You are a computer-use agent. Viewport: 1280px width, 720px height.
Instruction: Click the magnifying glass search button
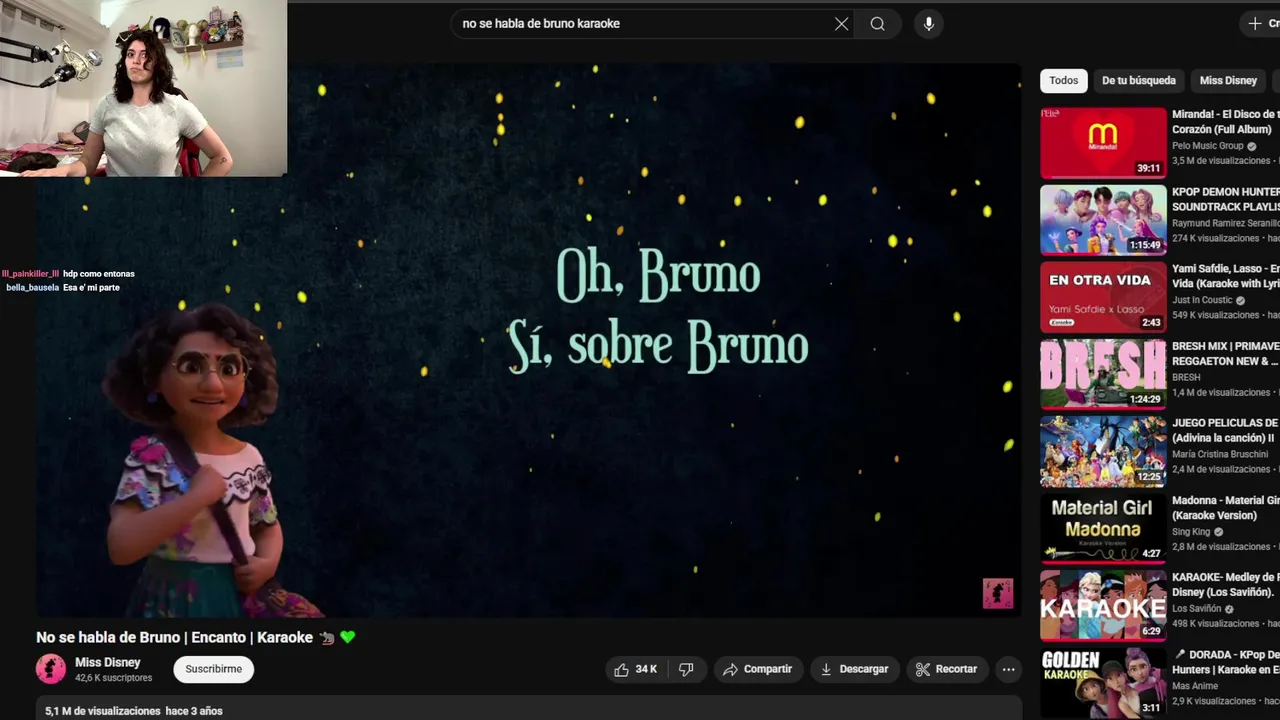point(877,24)
